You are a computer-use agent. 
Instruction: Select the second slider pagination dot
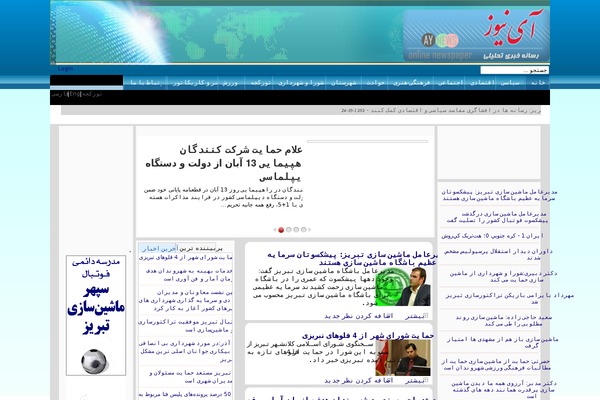(289, 230)
